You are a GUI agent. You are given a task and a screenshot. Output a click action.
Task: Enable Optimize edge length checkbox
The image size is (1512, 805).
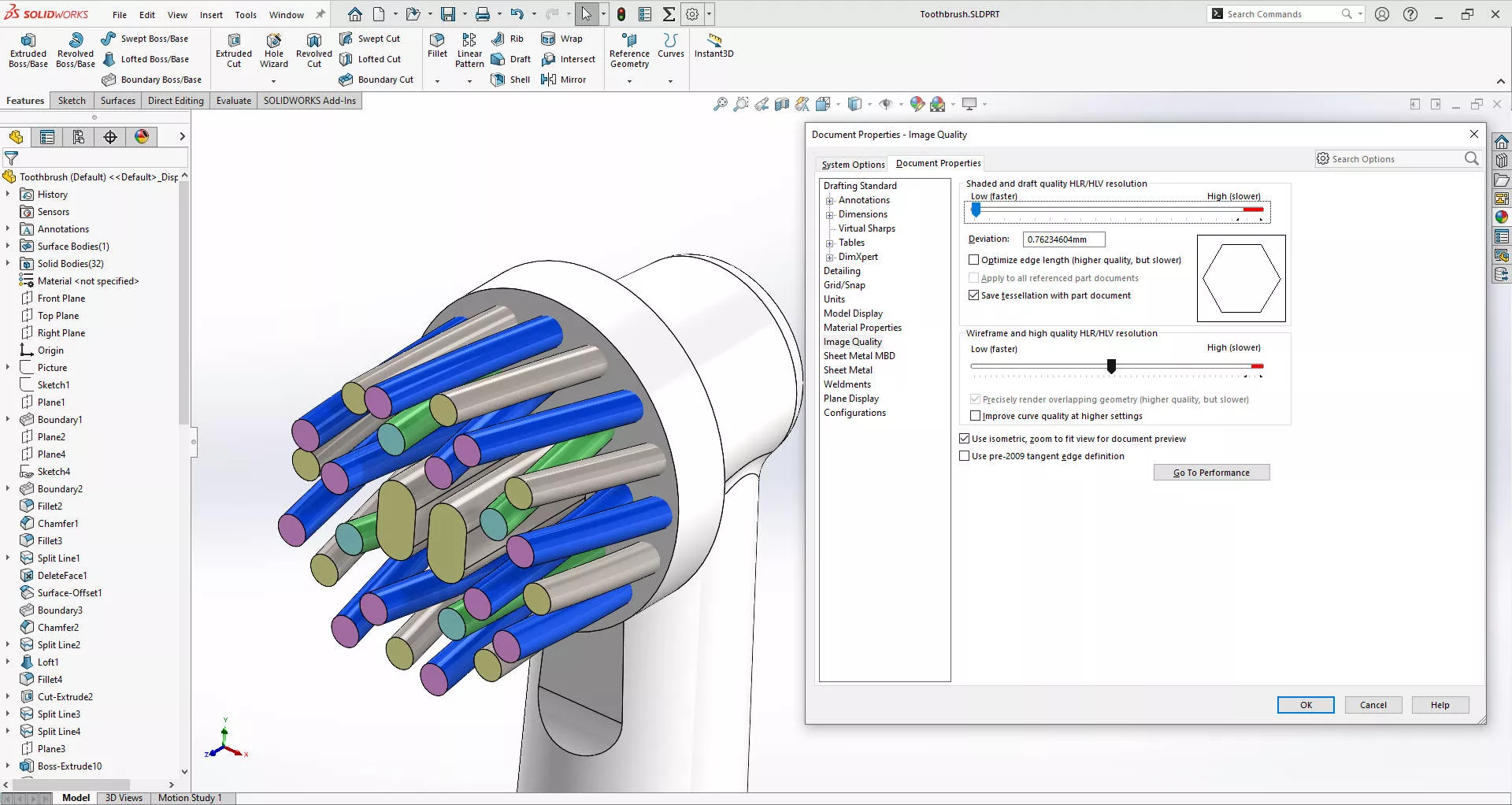974,260
